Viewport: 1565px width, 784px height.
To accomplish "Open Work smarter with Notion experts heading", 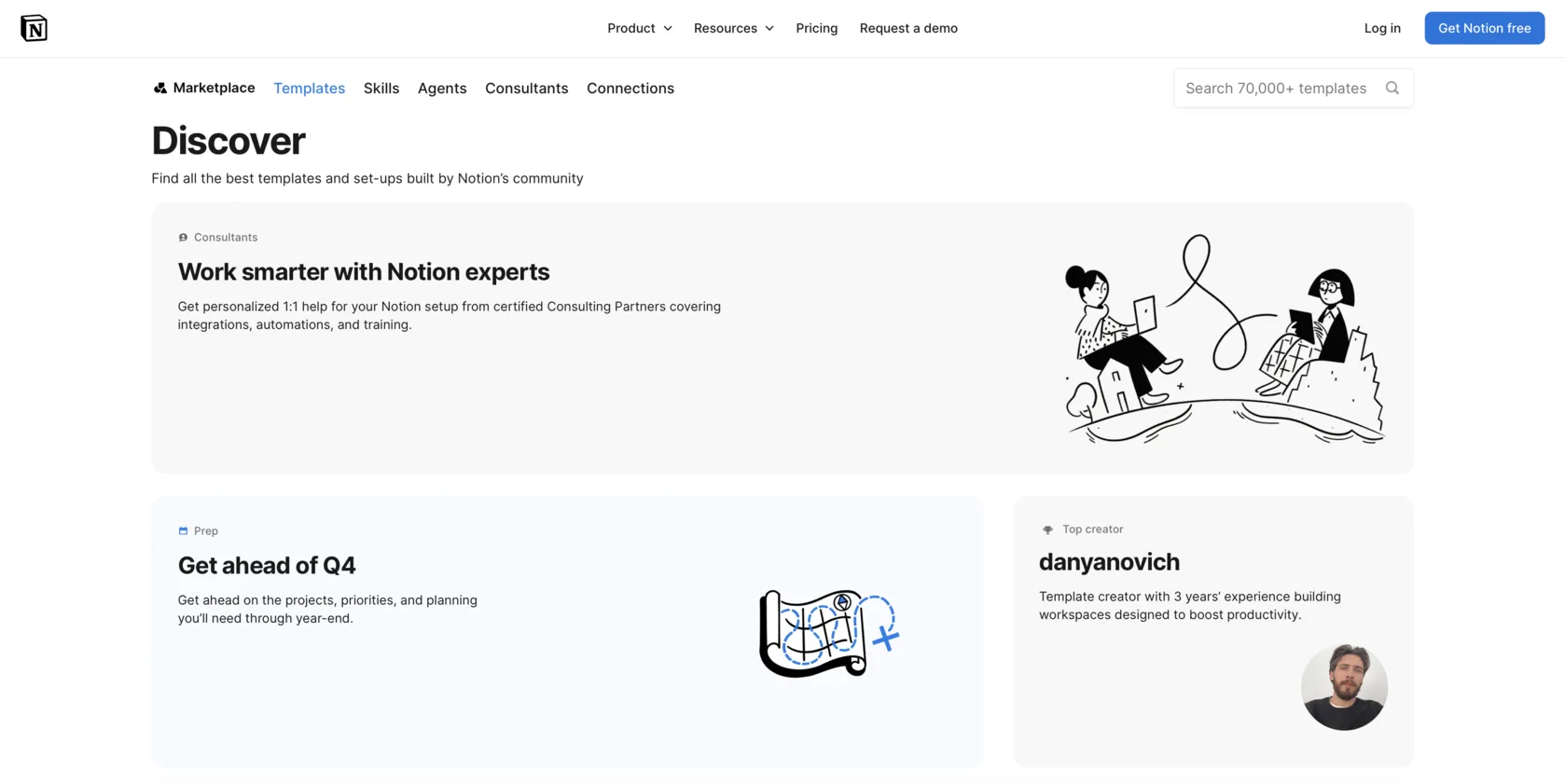I will click(364, 271).
